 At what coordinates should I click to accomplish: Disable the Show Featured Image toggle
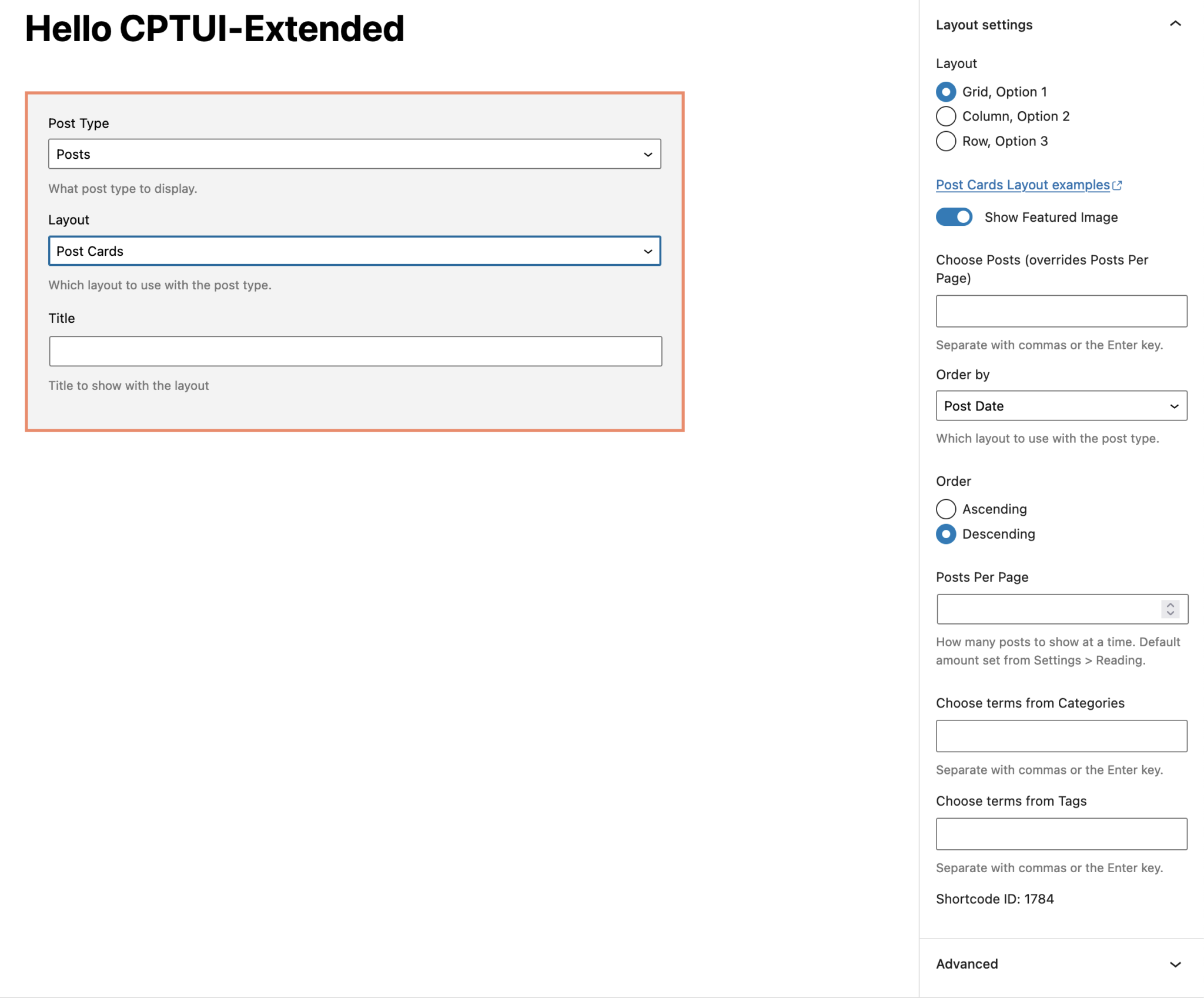[x=954, y=217]
